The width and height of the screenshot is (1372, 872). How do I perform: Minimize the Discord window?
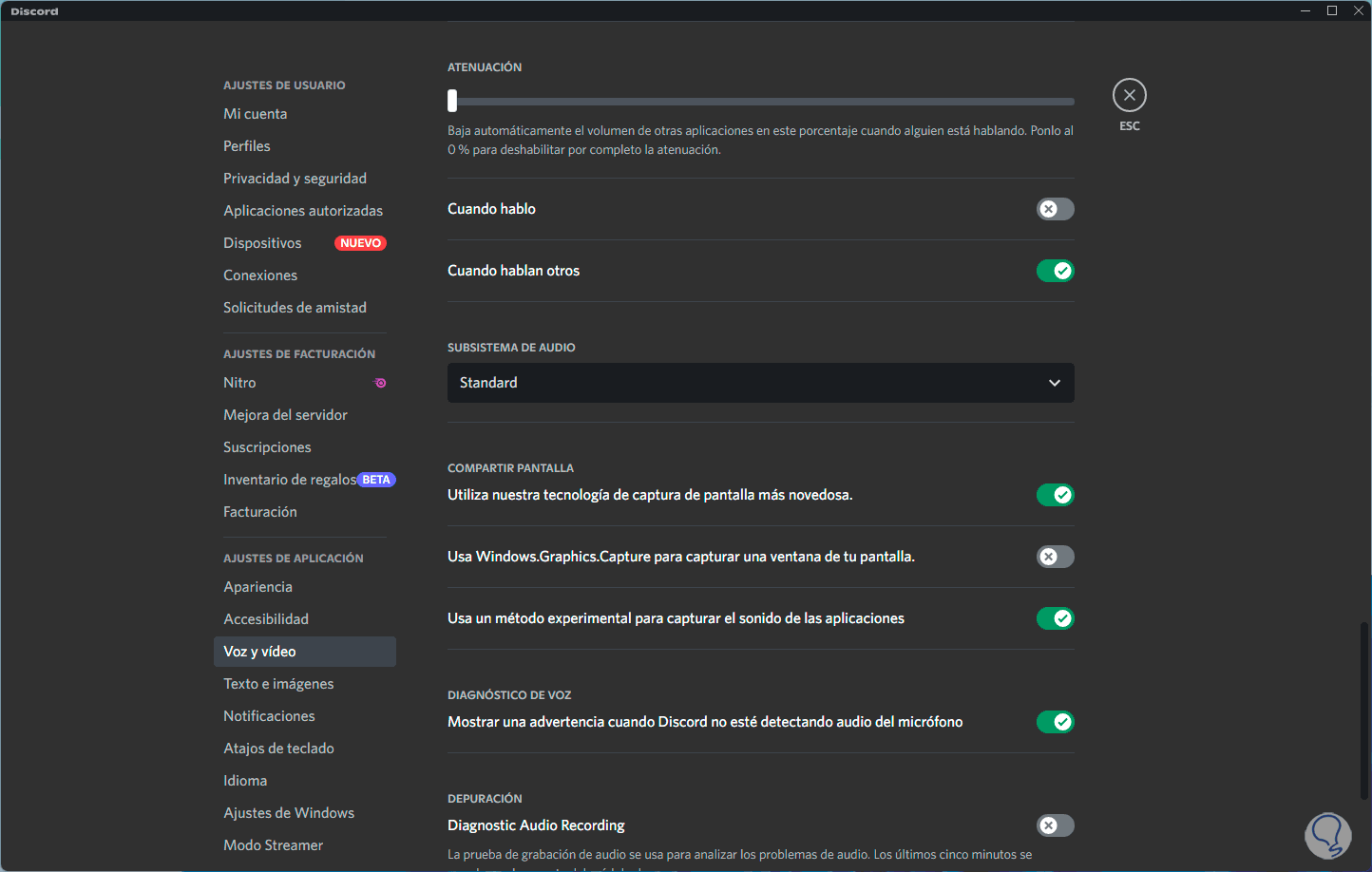[1305, 10]
